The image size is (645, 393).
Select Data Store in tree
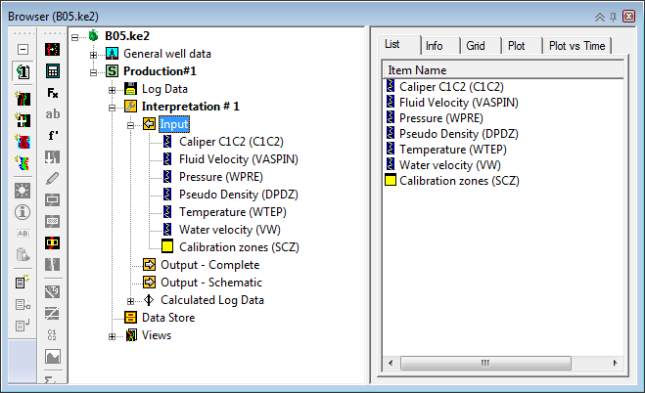click(168, 318)
